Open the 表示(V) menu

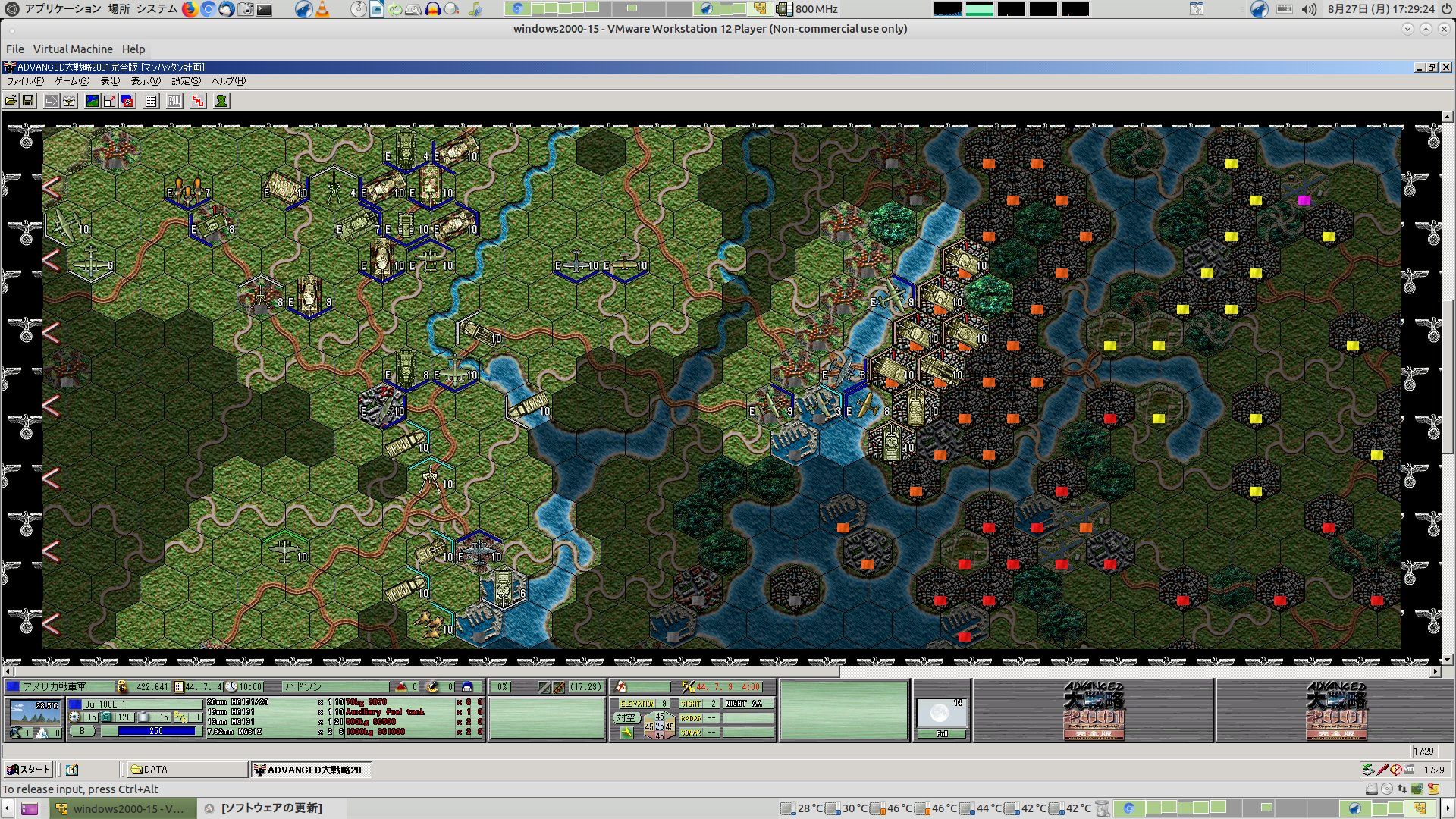(146, 81)
